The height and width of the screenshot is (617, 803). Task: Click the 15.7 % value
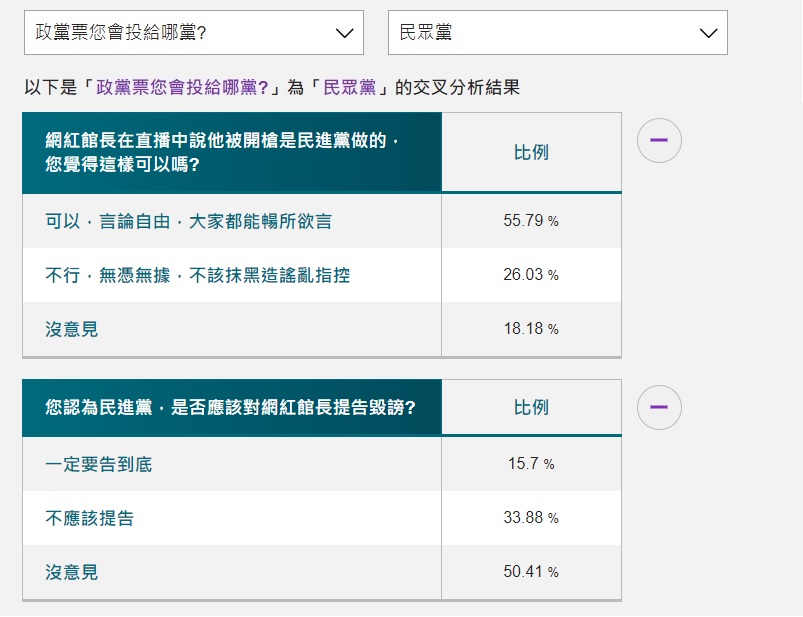click(x=531, y=463)
